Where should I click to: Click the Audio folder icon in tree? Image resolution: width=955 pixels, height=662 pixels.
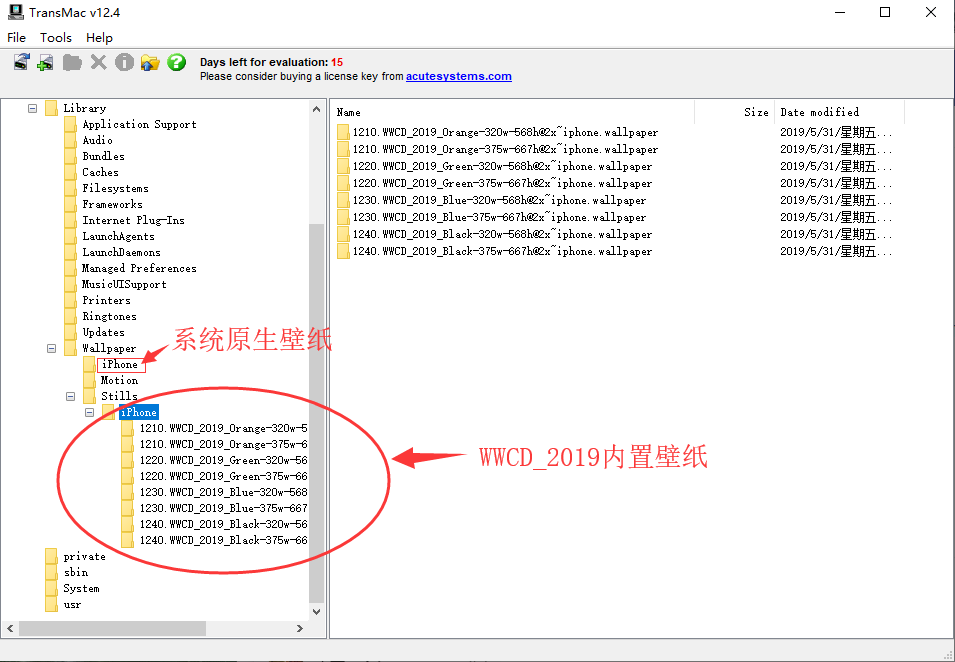pyautogui.click(x=71, y=140)
